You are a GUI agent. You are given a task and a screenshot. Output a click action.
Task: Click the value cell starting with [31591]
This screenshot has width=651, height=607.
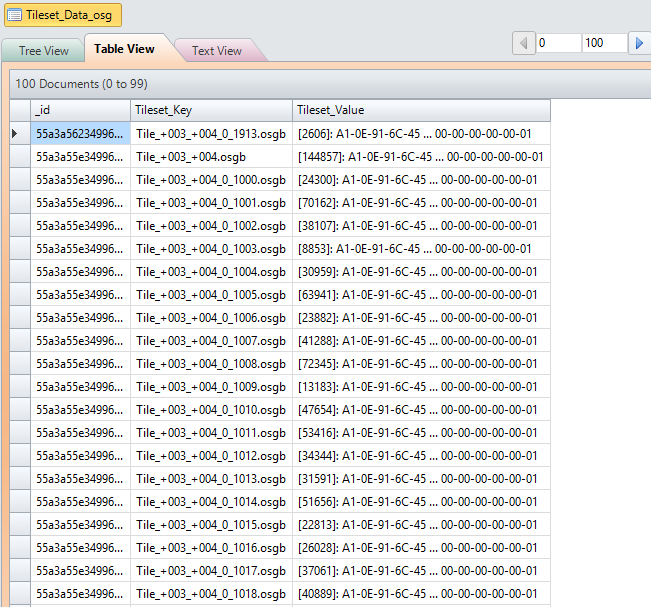(422, 479)
